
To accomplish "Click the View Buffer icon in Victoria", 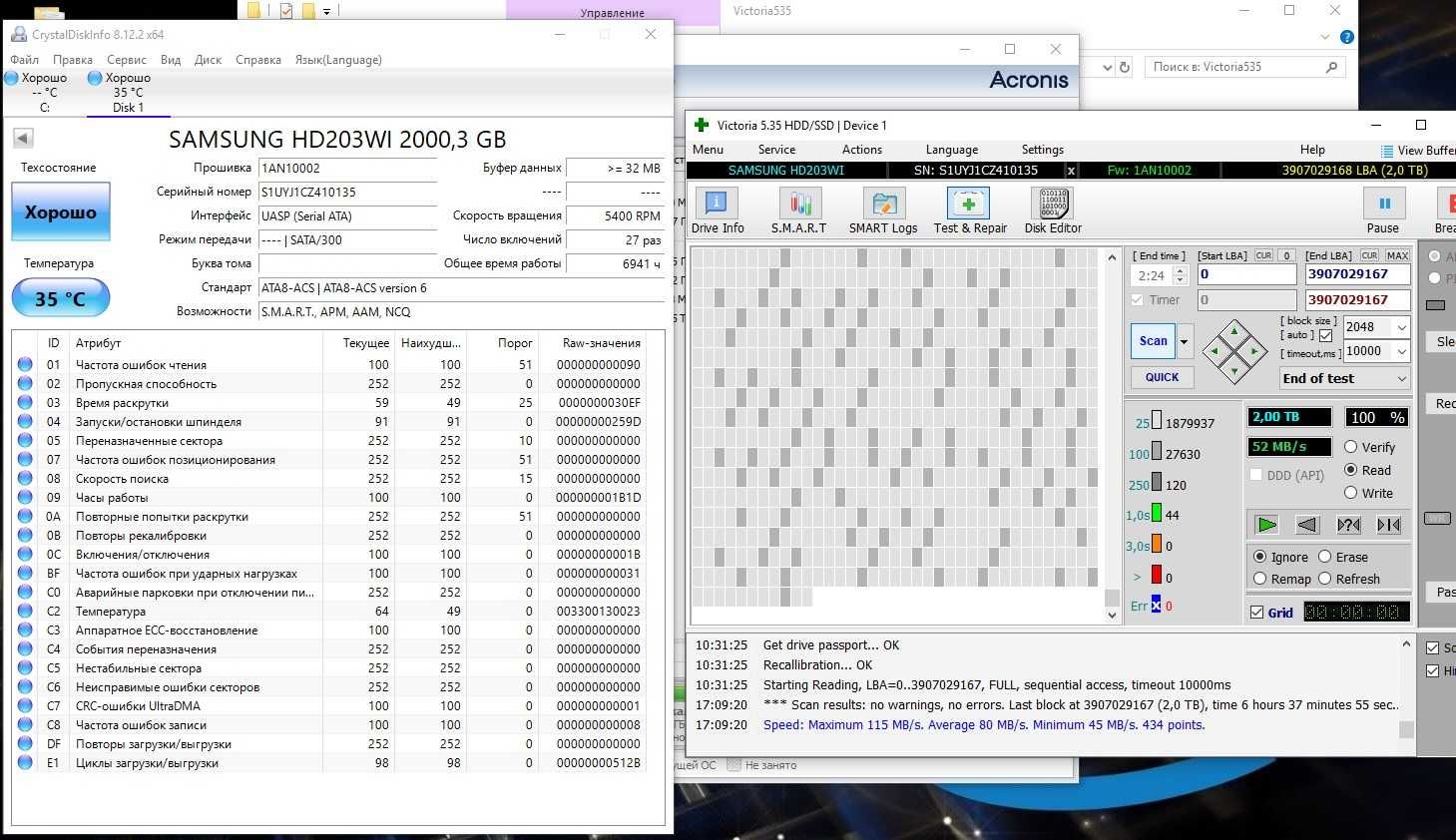I will 1386,151.
